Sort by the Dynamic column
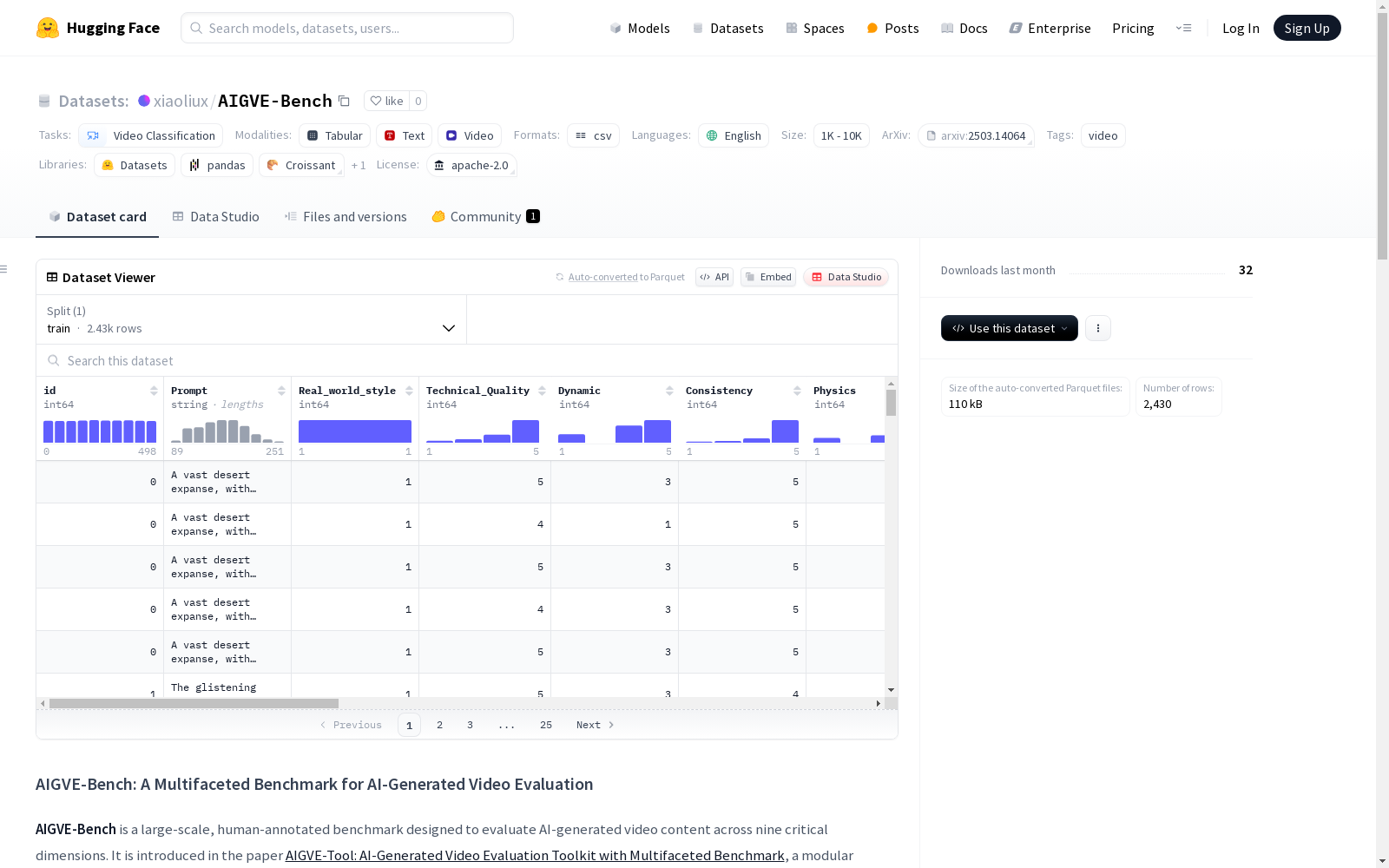 (669, 391)
